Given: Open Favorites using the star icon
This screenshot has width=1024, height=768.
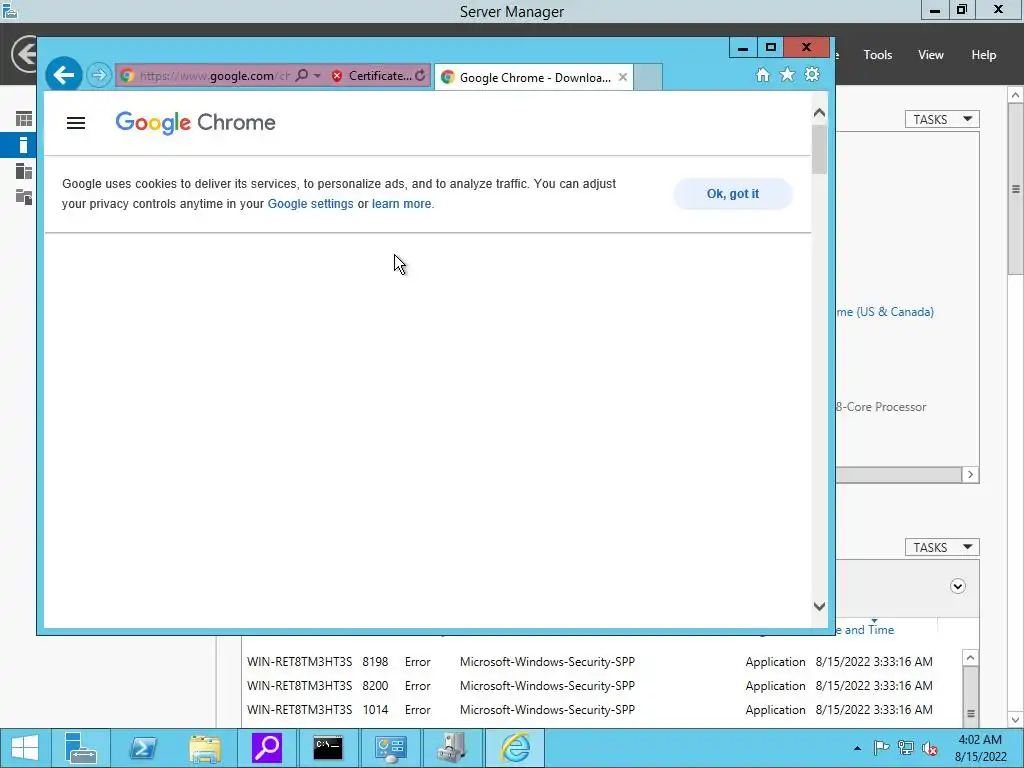Looking at the screenshot, I should click(788, 74).
